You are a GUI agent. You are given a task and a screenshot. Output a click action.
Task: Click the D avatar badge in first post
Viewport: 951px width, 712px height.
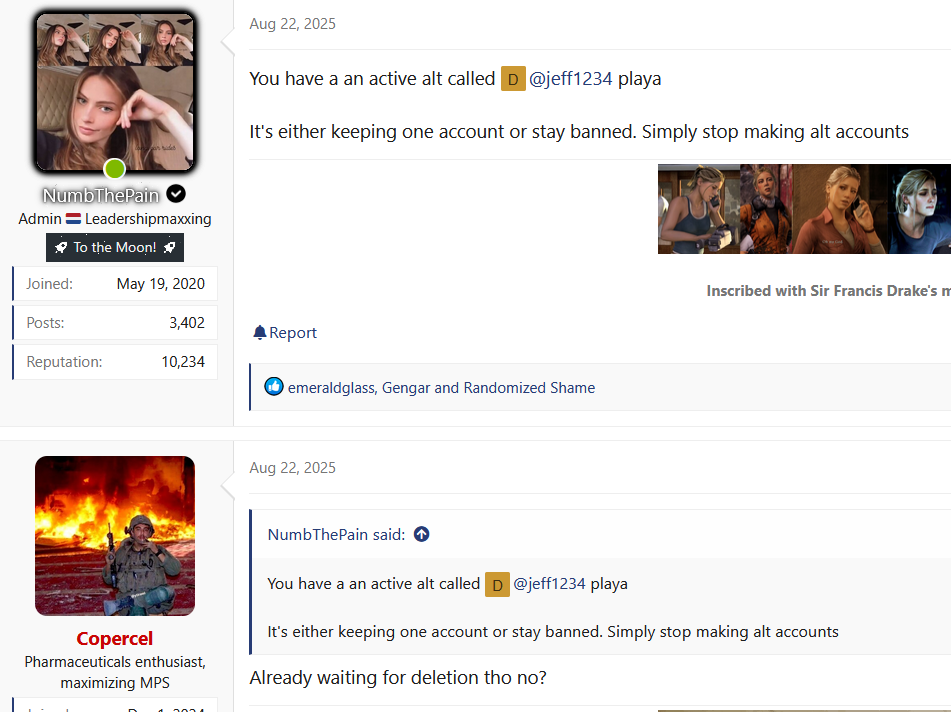tap(513, 79)
